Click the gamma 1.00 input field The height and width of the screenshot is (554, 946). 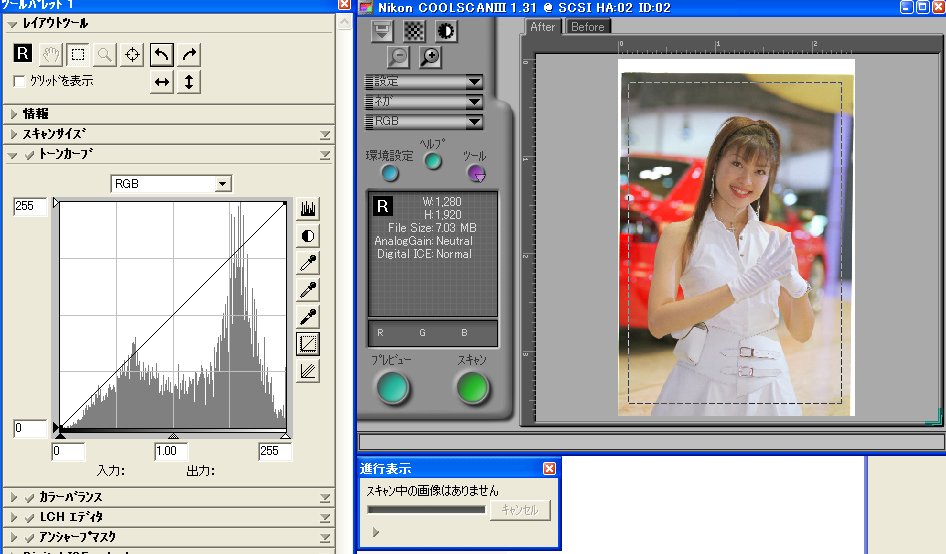tap(171, 451)
